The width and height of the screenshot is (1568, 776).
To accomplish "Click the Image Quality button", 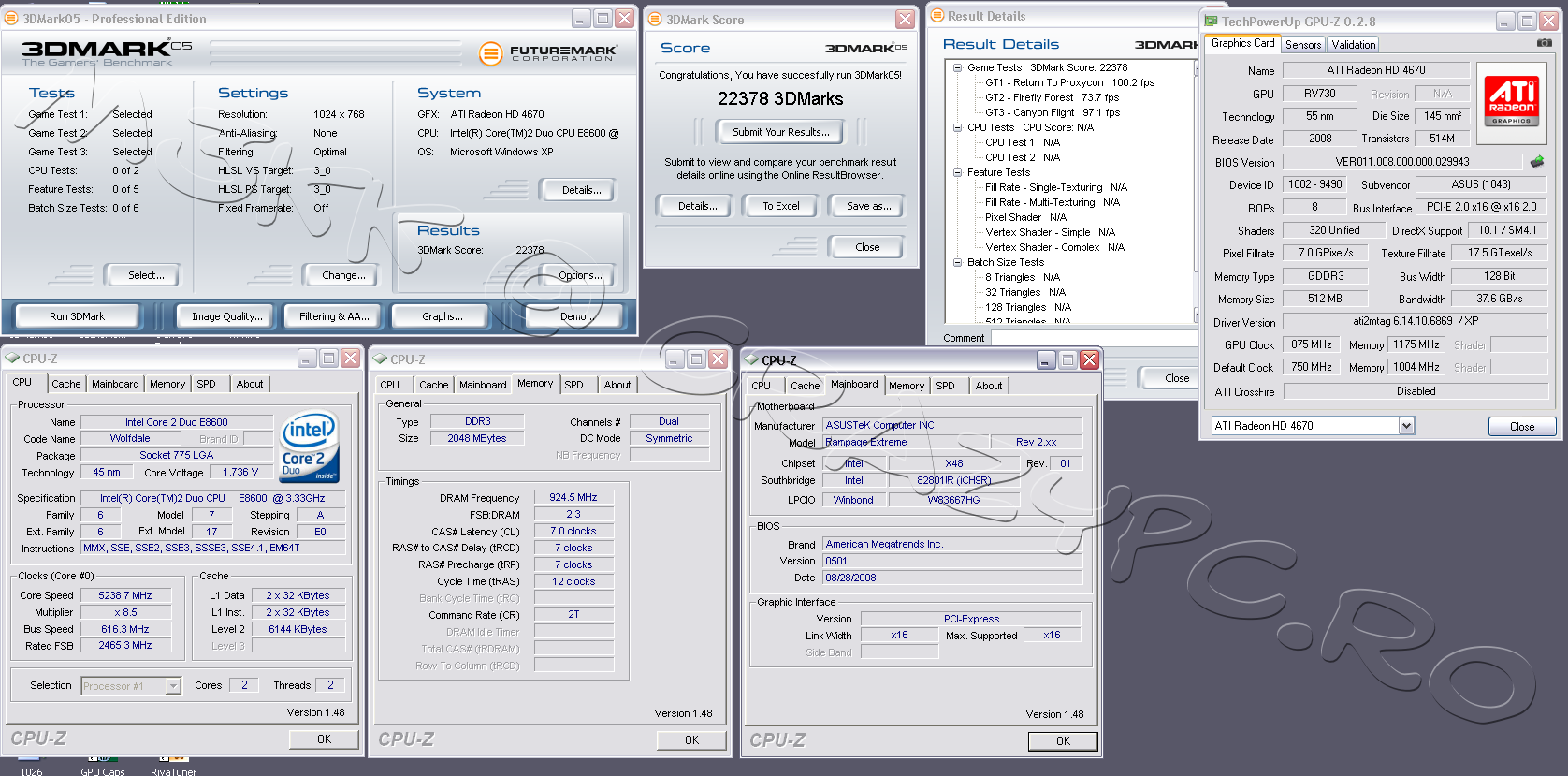I will coord(227,316).
